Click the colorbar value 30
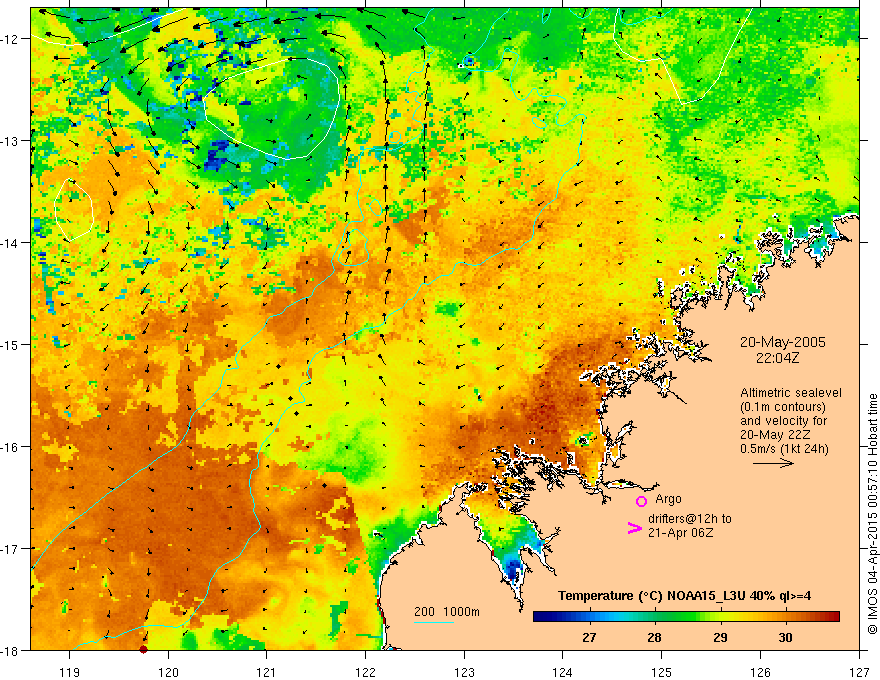The width and height of the screenshot is (880, 680). [785, 637]
